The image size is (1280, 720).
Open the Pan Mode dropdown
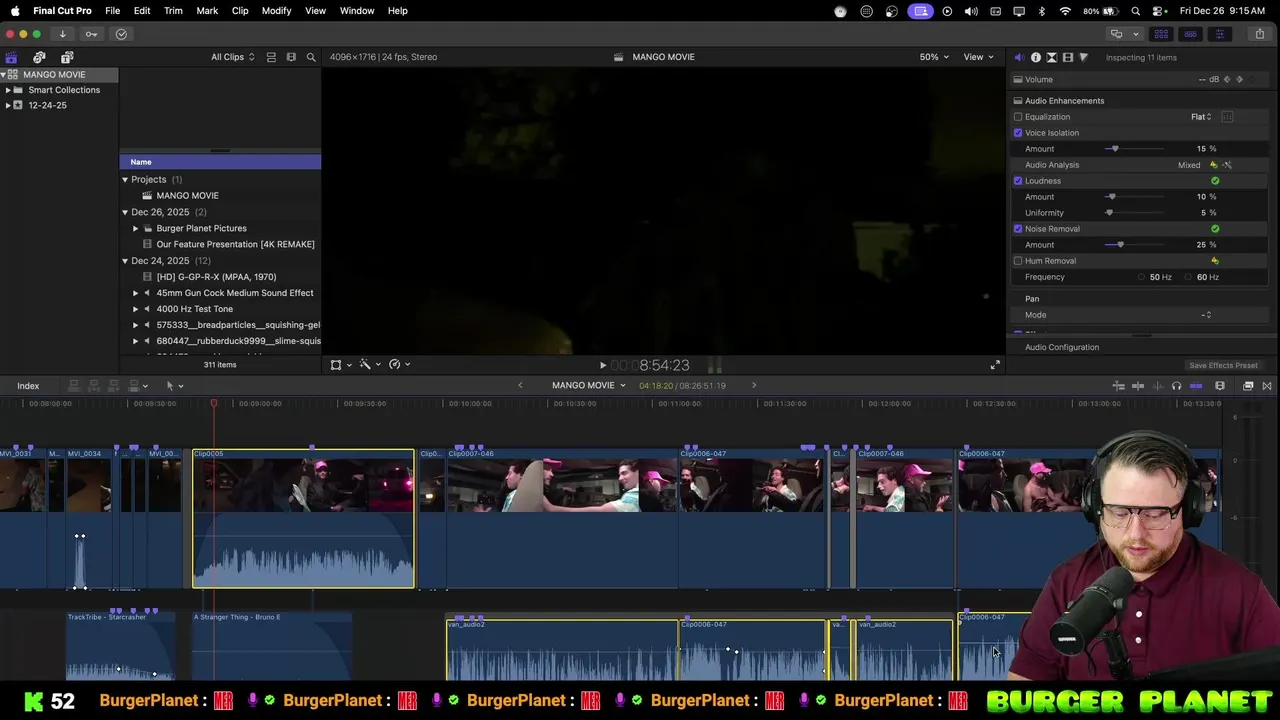(x=1206, y=315)
